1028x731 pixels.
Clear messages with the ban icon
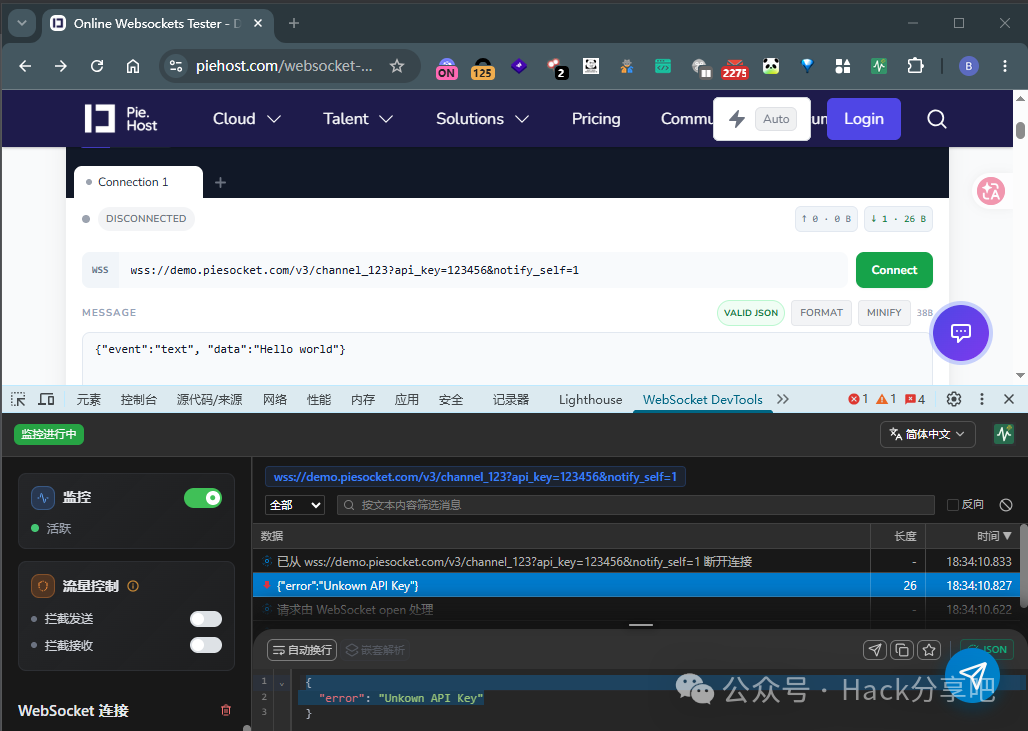coord(1006,505)
